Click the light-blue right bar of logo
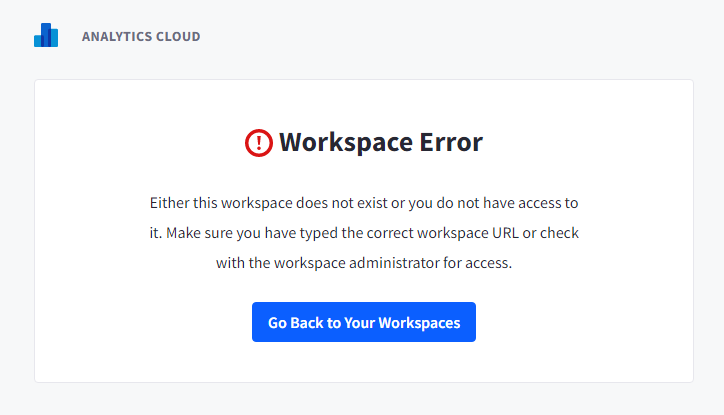The width and height of the screenshot is (724, 415). [x=54, y=38]
